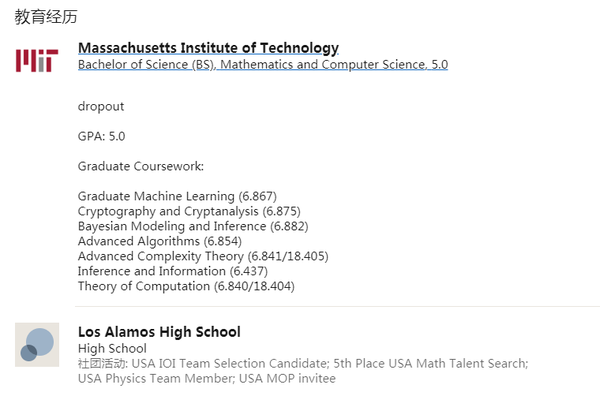600x396 pixels.
Task: Click the word dropout in the description
Action: coord(101,106)
